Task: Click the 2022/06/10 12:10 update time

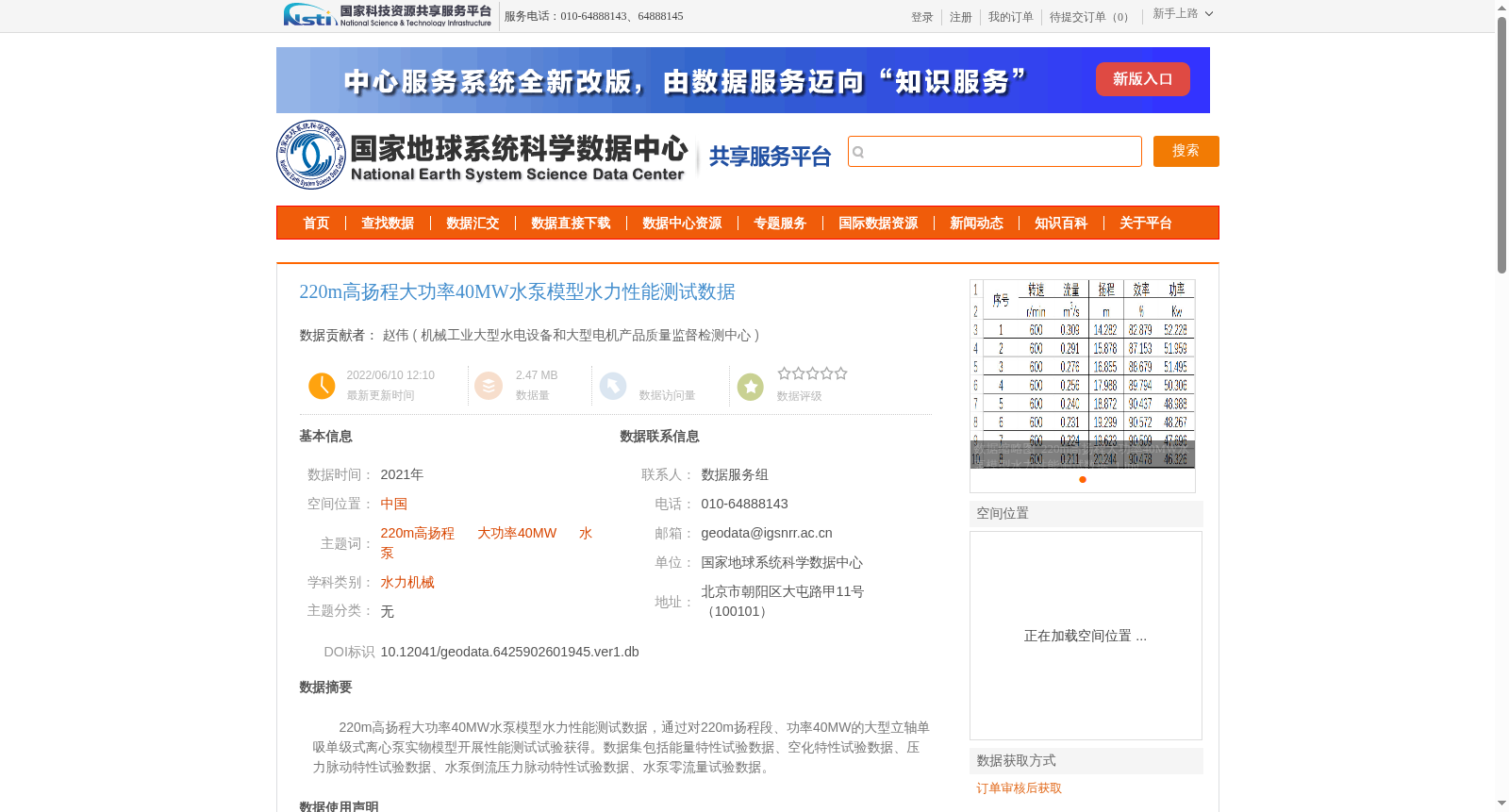Action: (390, 375)
